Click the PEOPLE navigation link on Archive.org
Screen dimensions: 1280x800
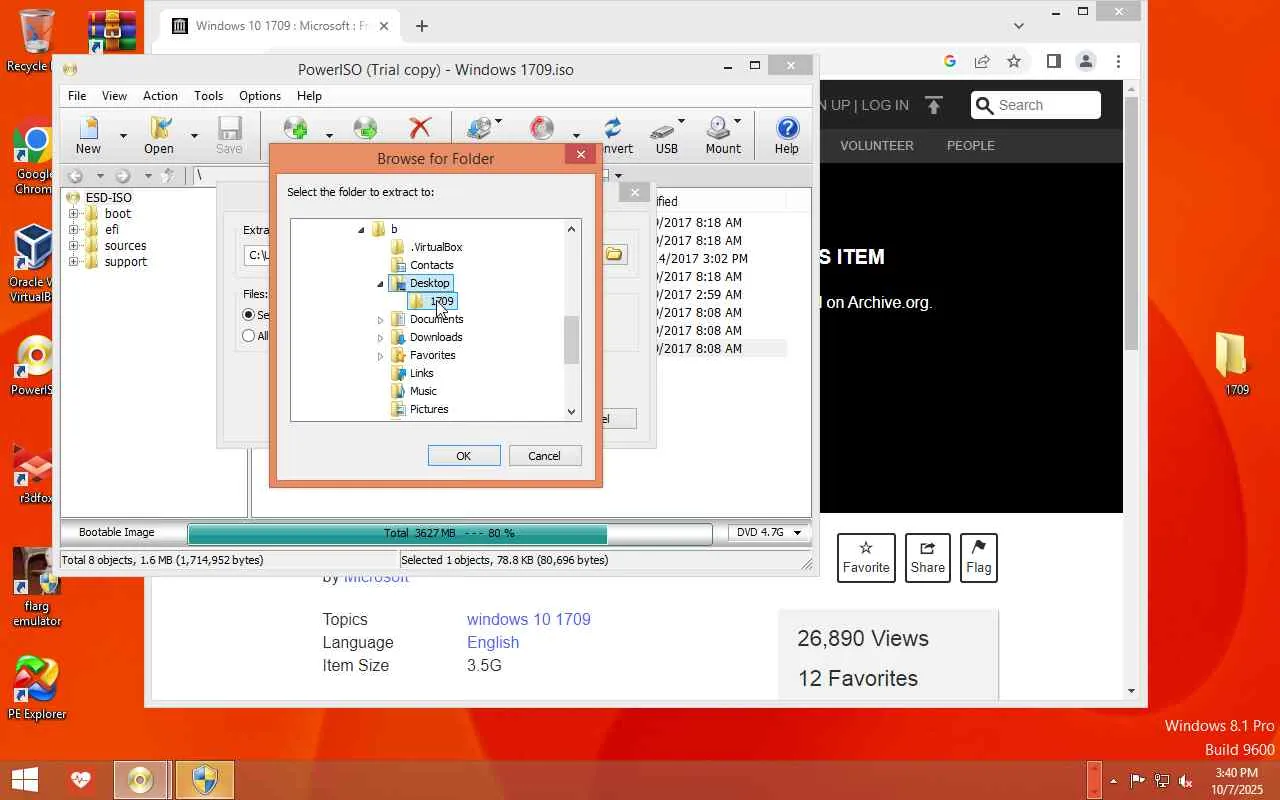[970, 145]
